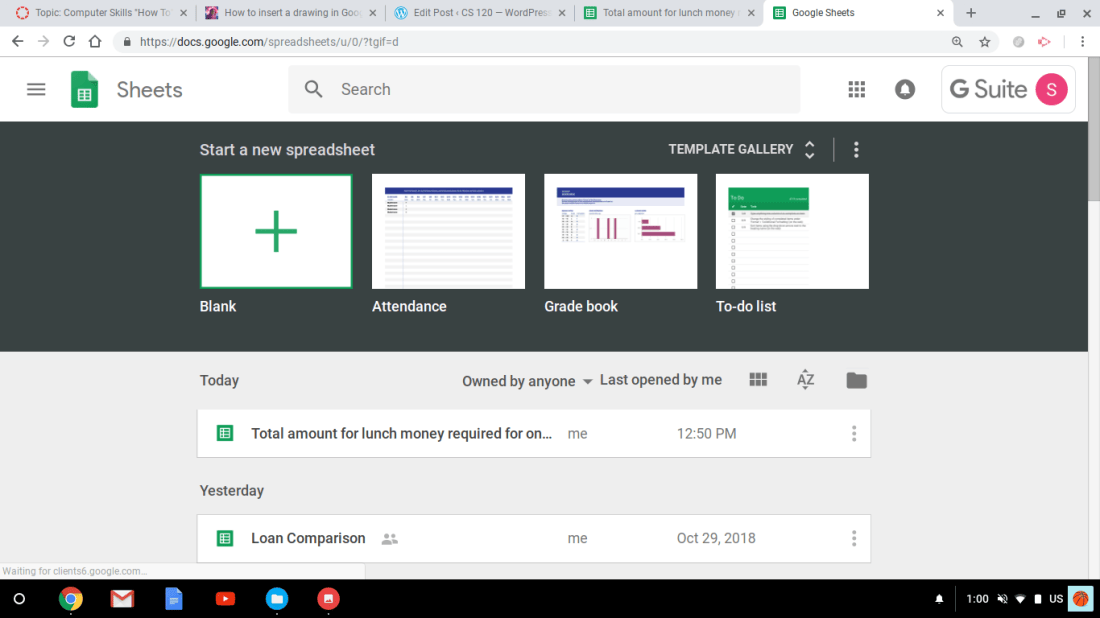Open the notifications bell in Sheets header

(x=905, y=89)
